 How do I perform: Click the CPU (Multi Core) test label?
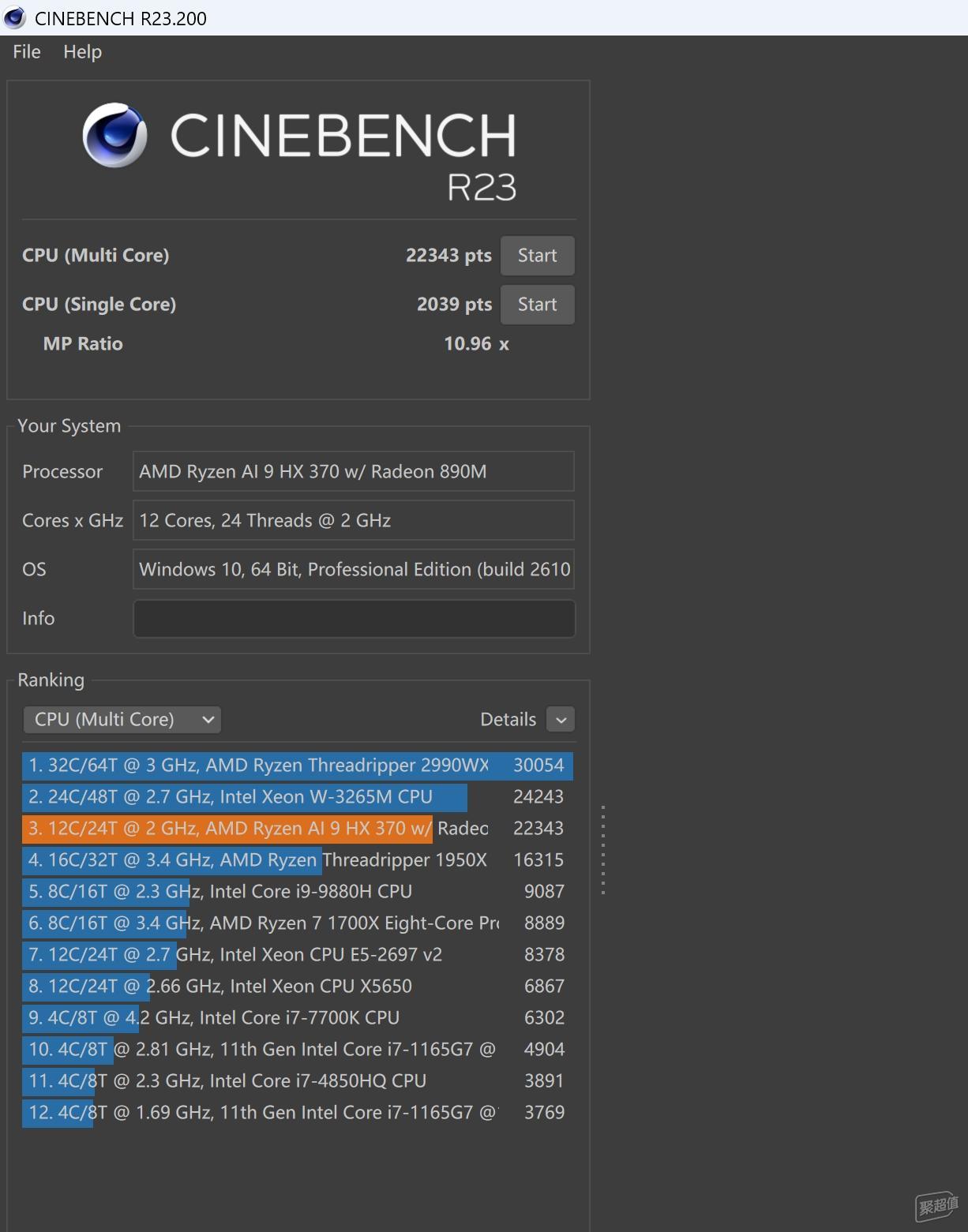(96, 256)
